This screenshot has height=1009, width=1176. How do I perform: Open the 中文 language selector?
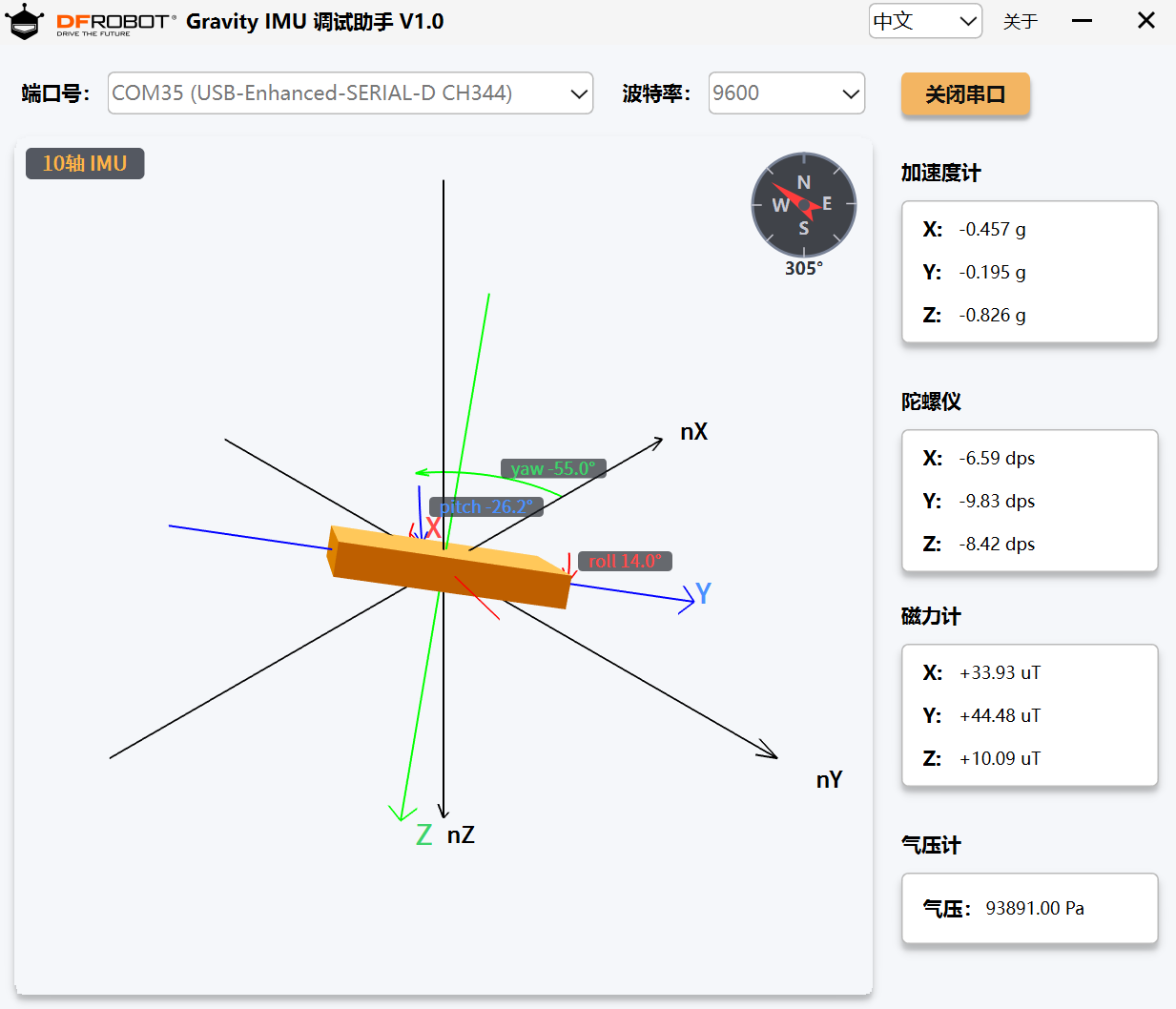pyautogui.click(x=925, y=21)
